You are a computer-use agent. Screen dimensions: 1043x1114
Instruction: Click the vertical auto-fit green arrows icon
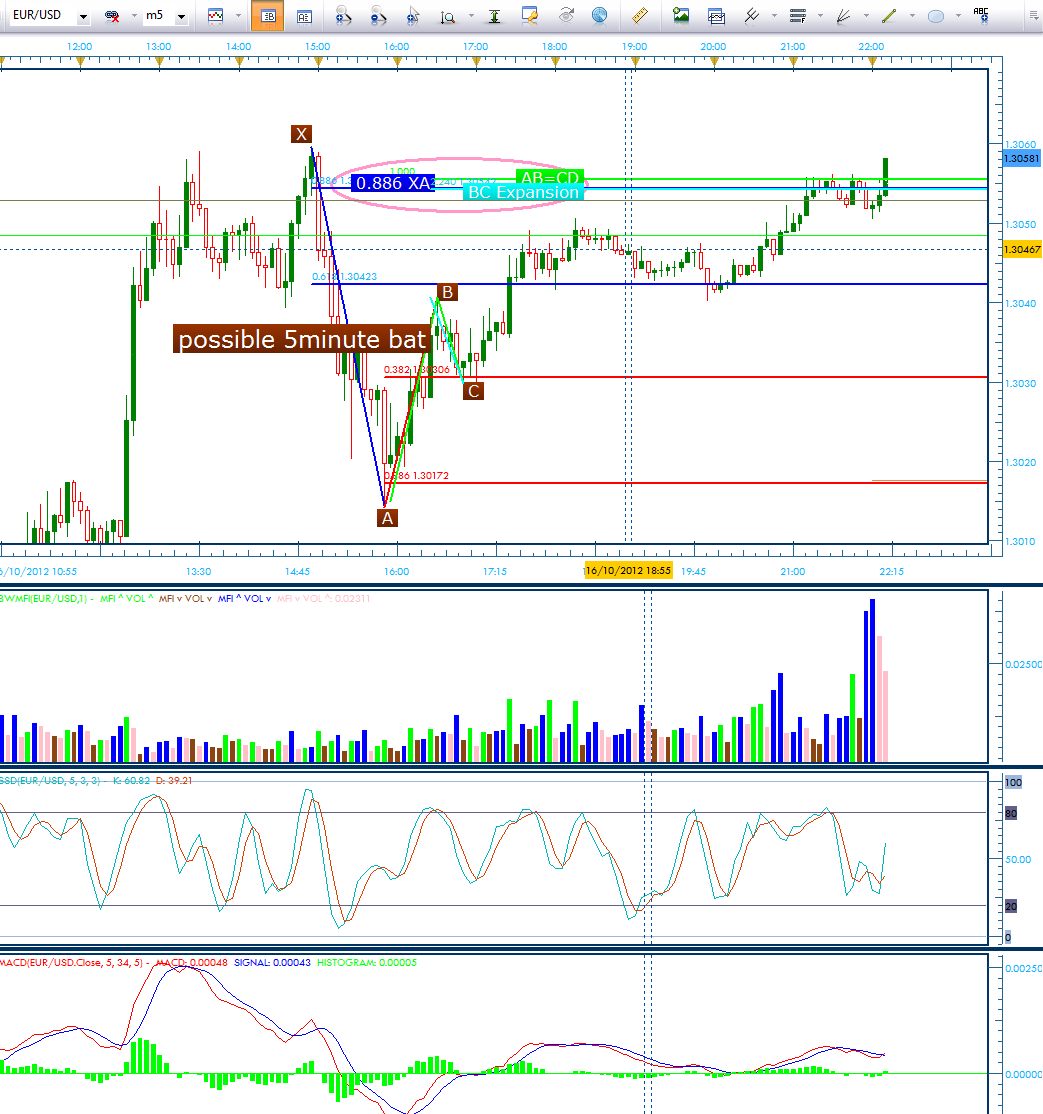coord(495,16)
